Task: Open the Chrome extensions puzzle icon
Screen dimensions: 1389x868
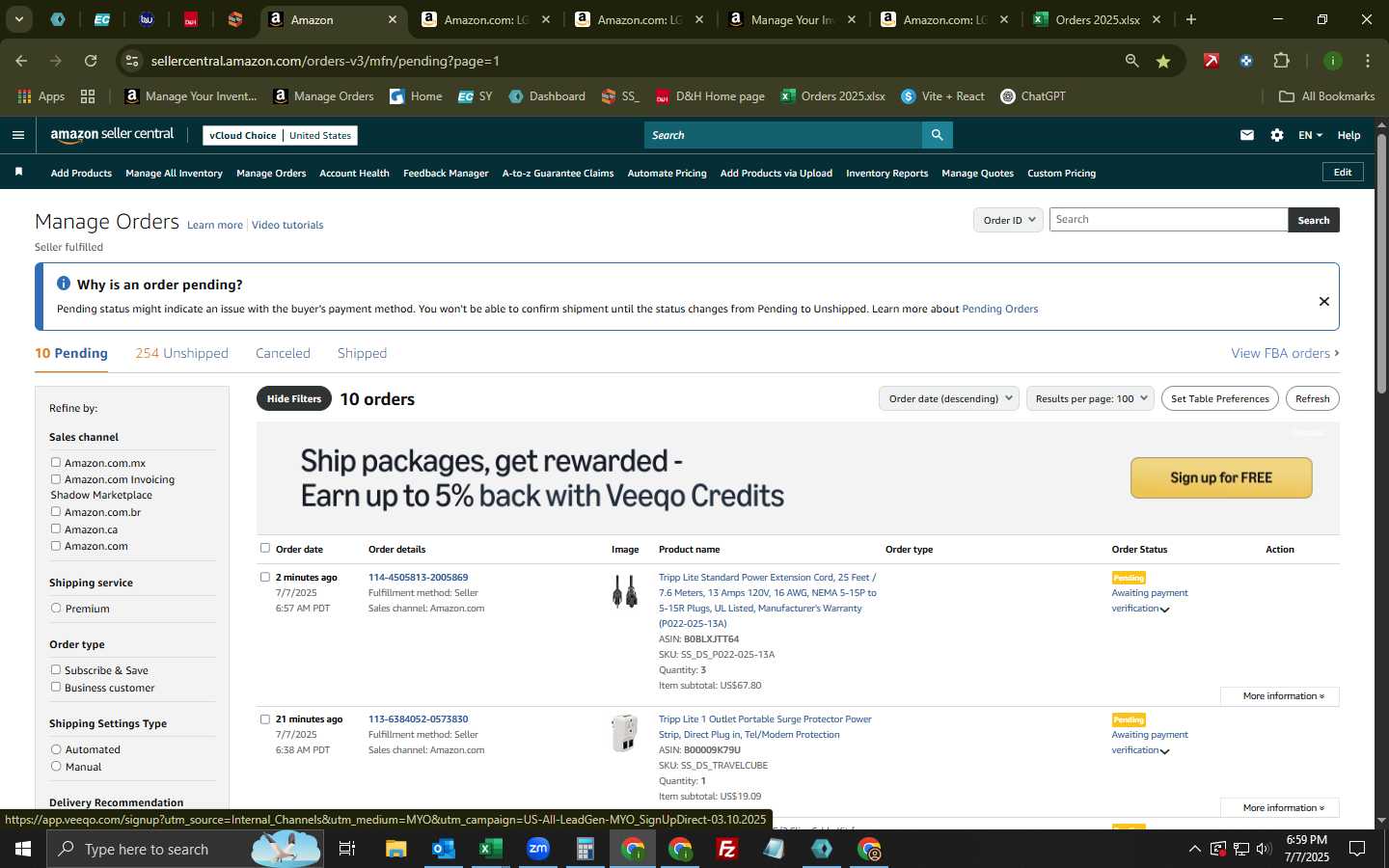Action: tap(1281, 61)
